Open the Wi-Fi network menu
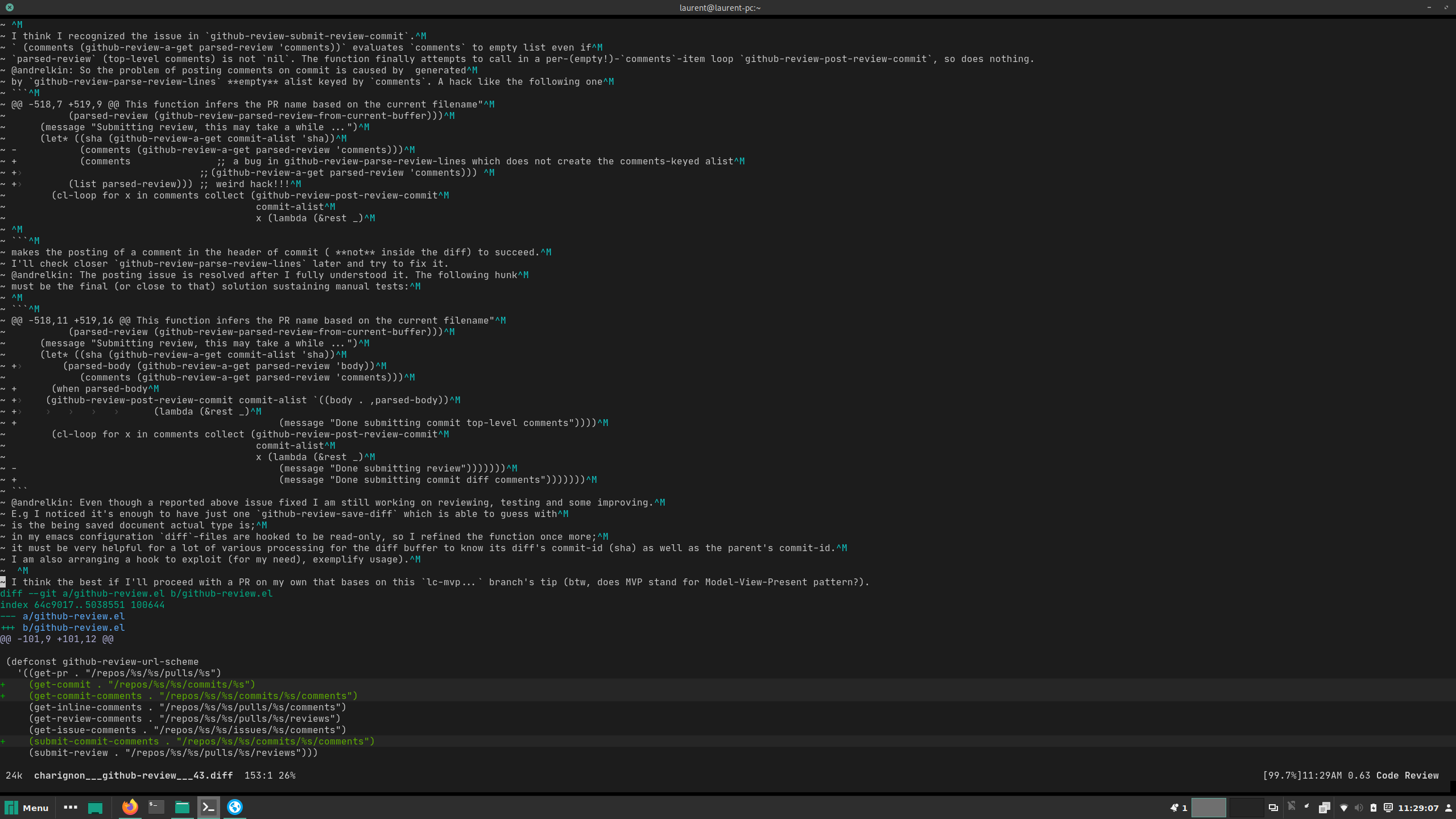 pos(1344,808)
